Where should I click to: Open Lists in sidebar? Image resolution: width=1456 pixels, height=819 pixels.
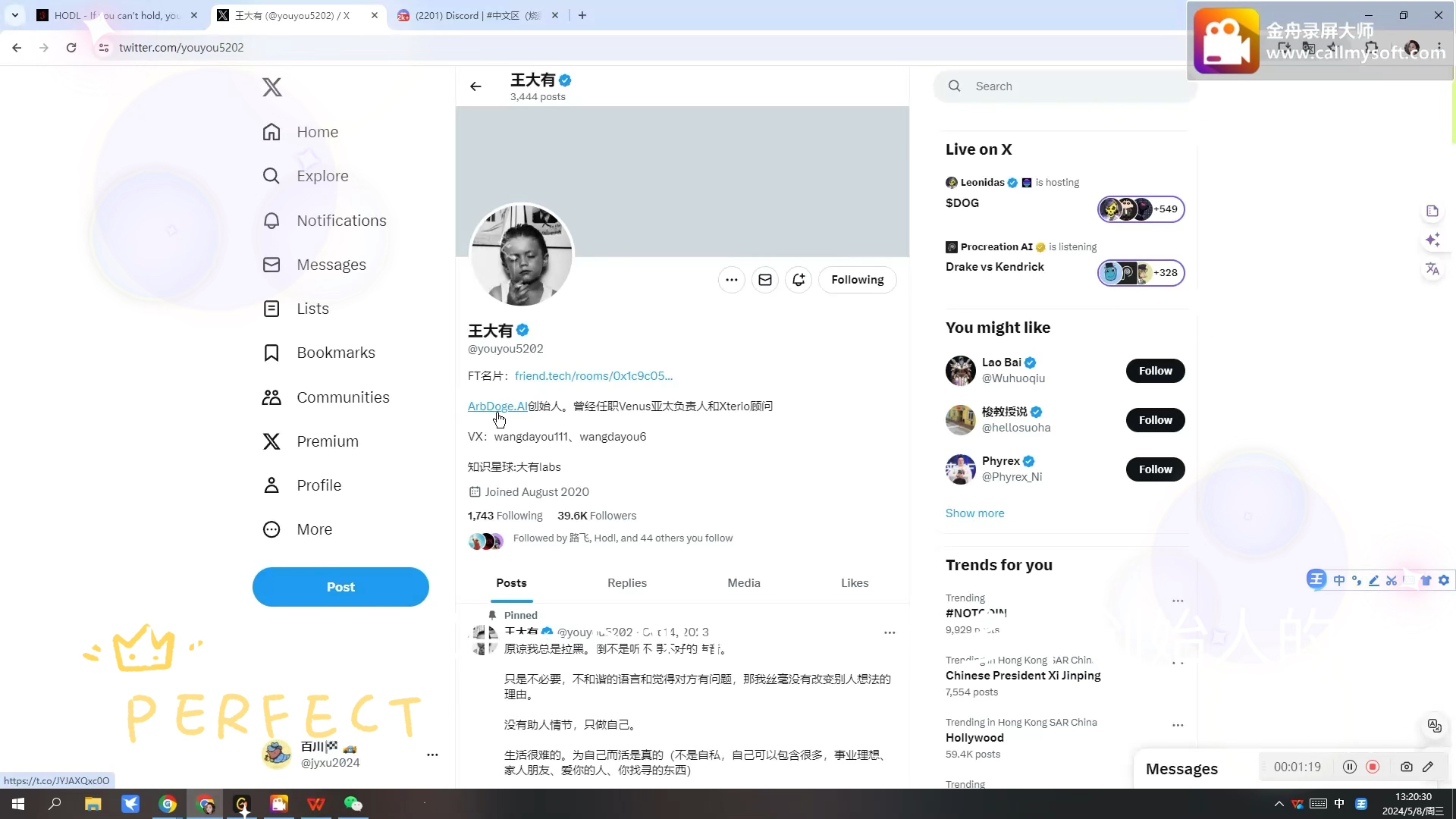pos(296,309)
